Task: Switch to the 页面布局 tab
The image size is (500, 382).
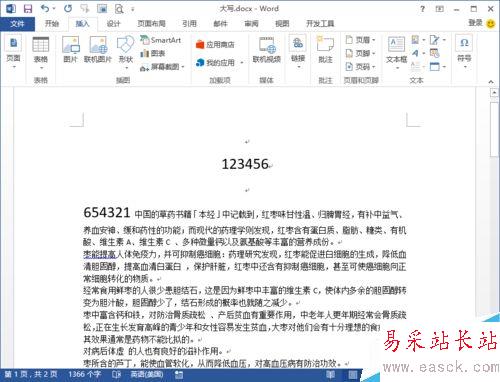Action: [152, 24]
